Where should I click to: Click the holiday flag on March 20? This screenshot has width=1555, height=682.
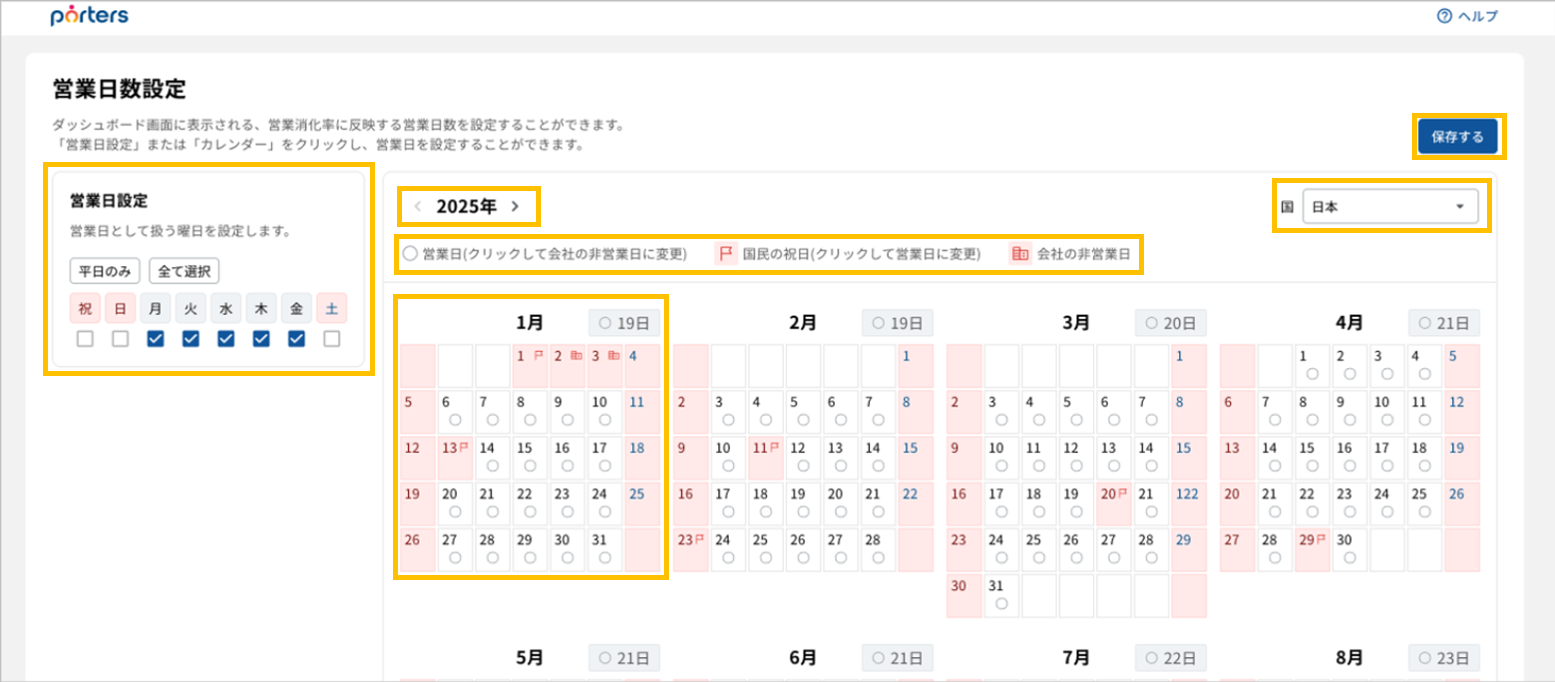1122,494
